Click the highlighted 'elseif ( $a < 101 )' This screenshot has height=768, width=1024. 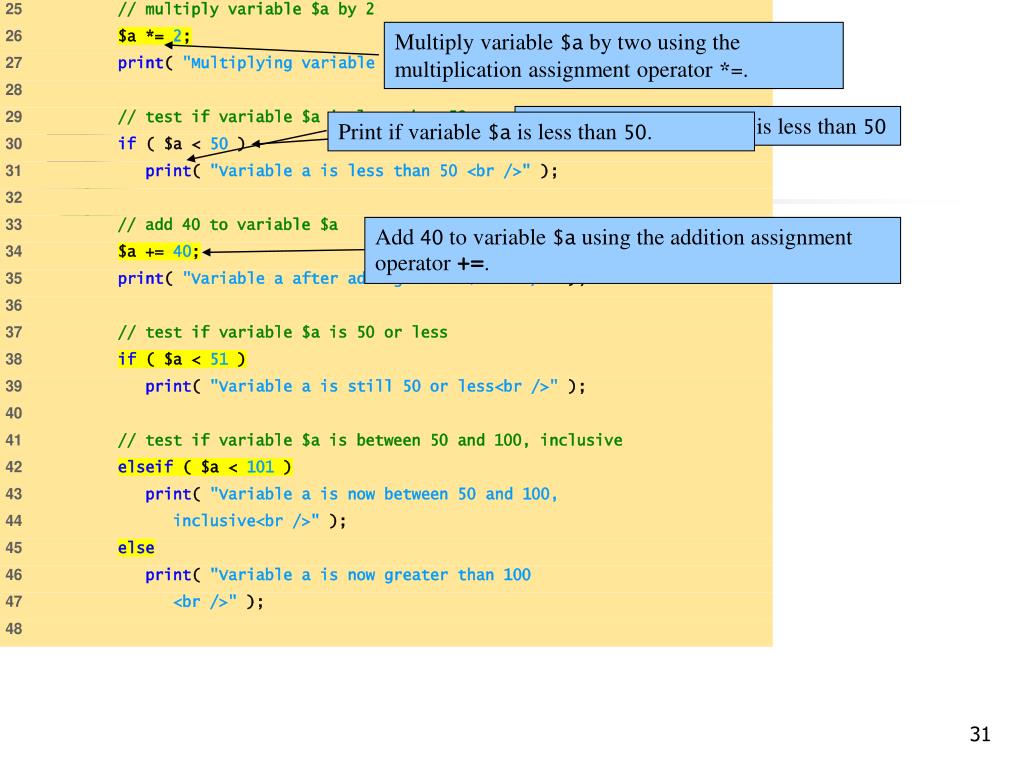pyautogui.click(x=204, y=467)
